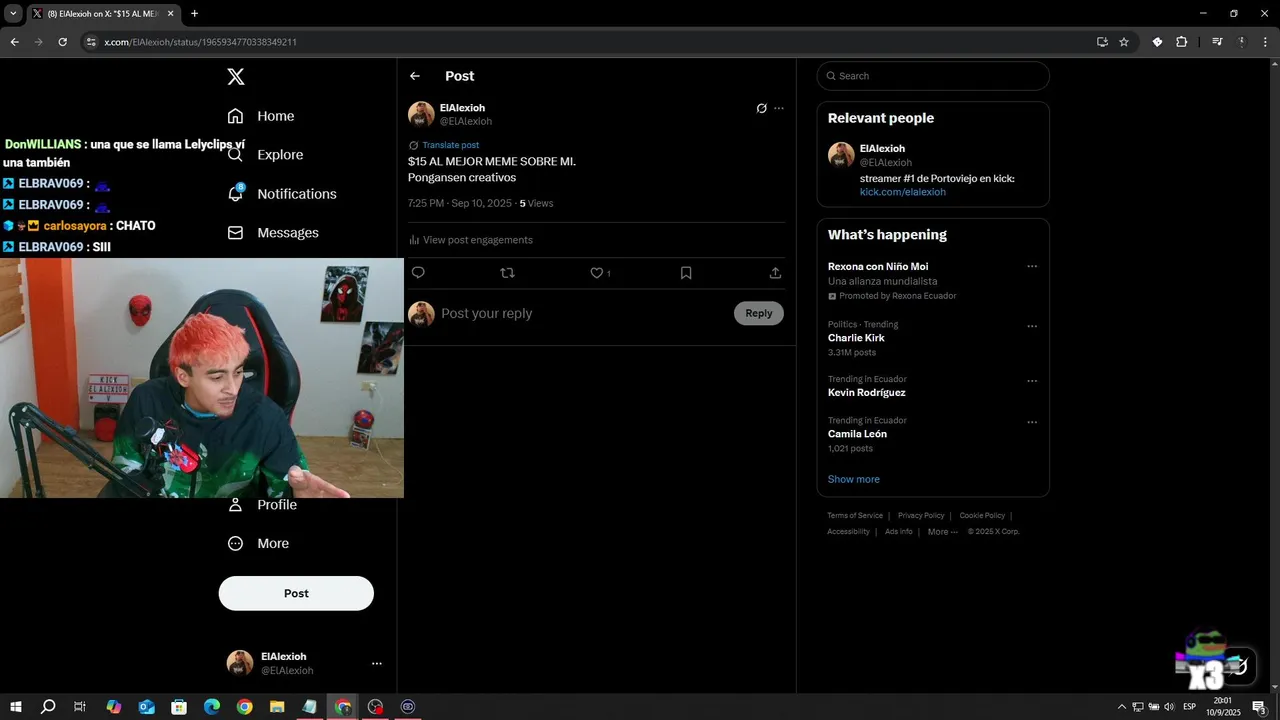Open options for Charlie Kirk trend
The width and height of the screenshot is (1280, 720).
[1032, 326]
